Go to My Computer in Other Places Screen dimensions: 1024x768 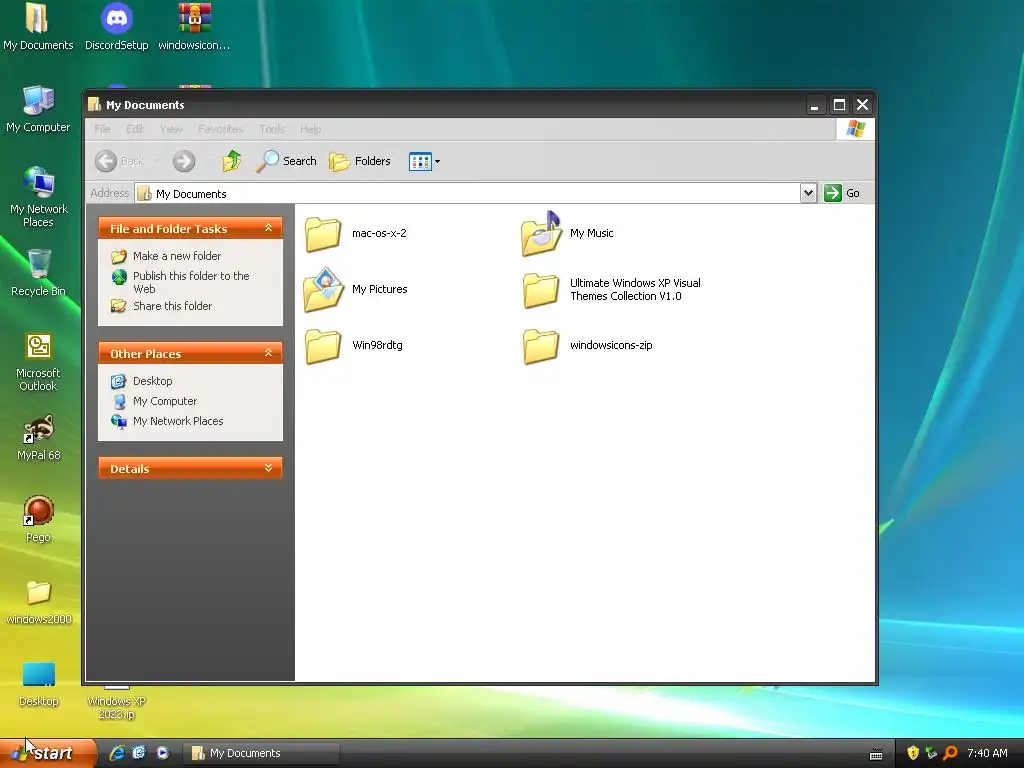pyautogui.click(x=165, y=401)
